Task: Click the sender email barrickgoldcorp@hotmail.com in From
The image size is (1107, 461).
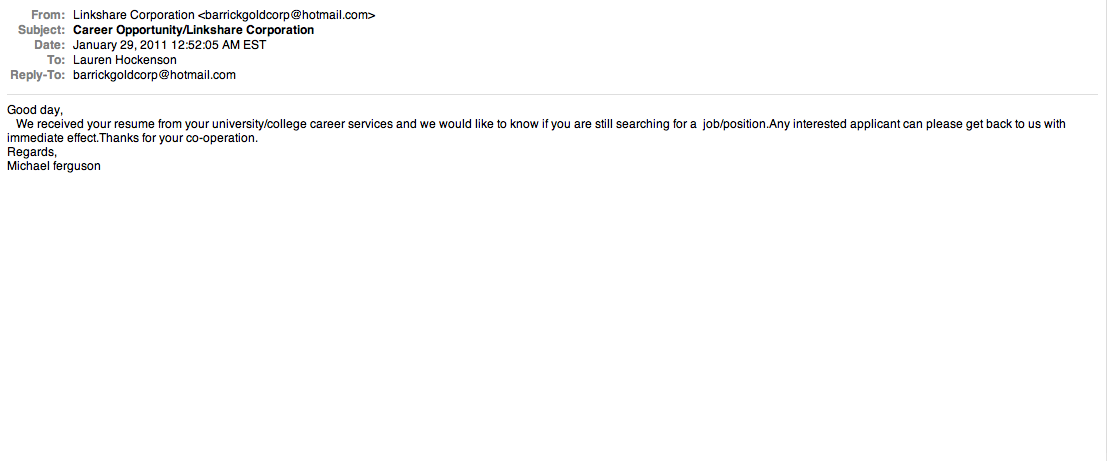Action: [x=287, y=15]
